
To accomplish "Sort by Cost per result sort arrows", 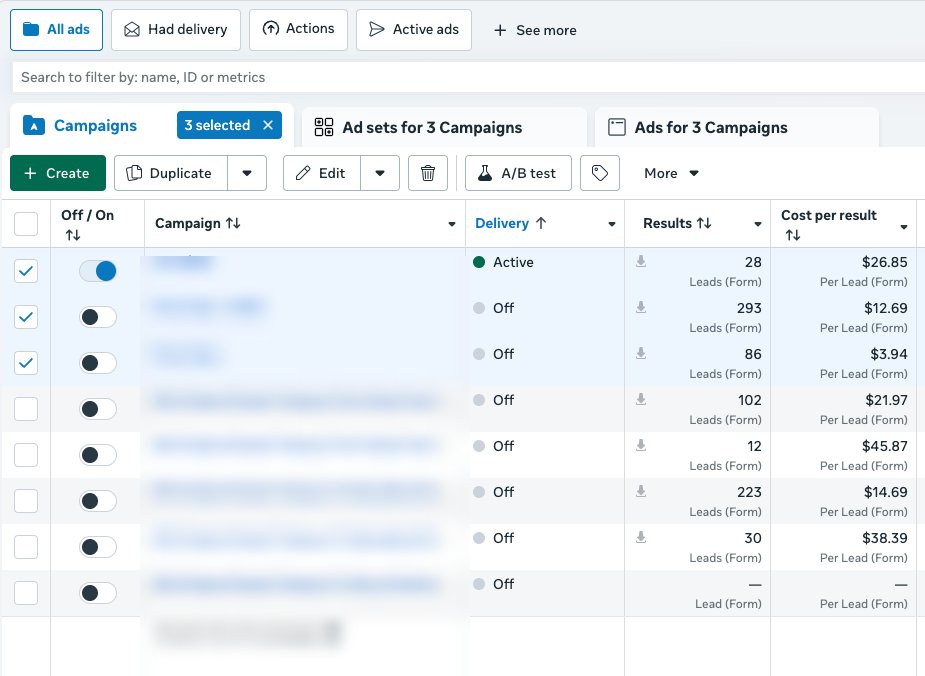I will tap(793, 235).
